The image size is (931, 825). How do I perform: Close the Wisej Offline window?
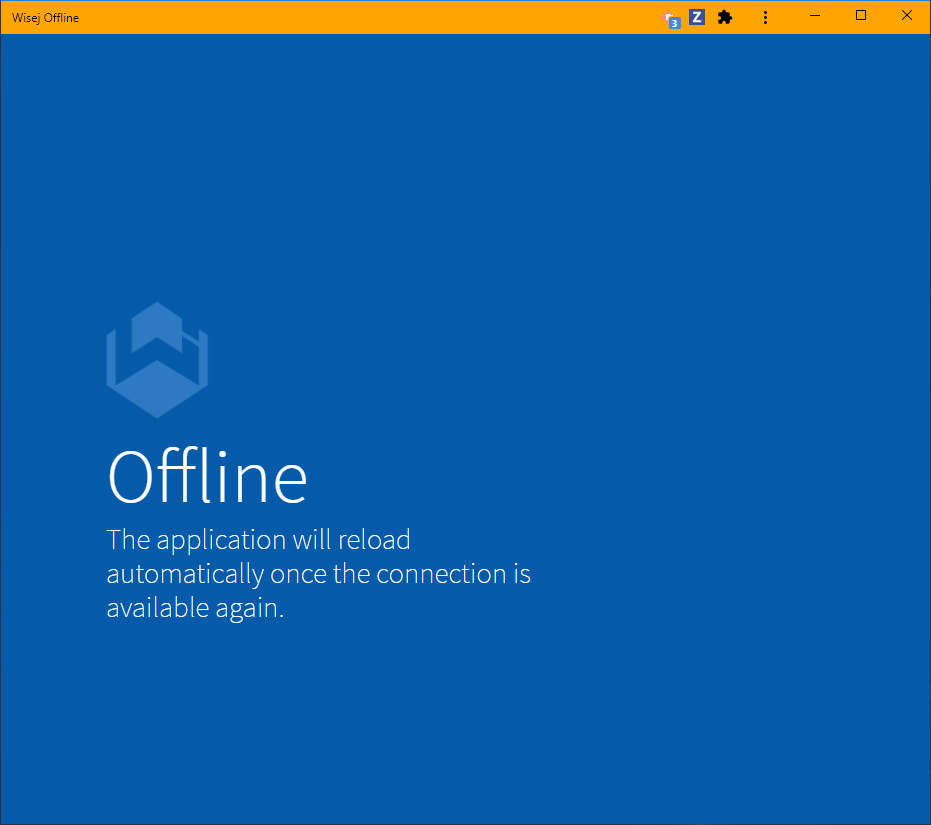coord(906,16)
